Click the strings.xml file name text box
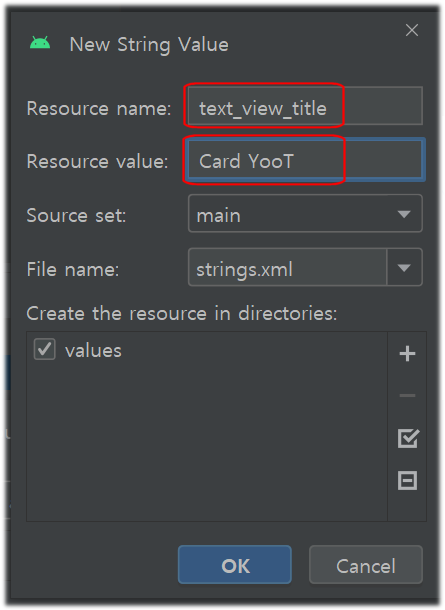This screenshot has height=610, width=445. pyautogui.click(x=287, y=268)
